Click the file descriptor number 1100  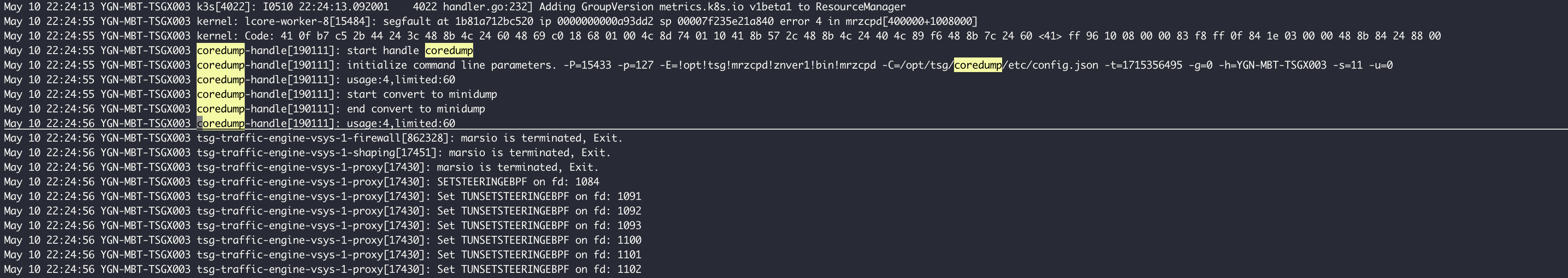click(x=629, y=240)
